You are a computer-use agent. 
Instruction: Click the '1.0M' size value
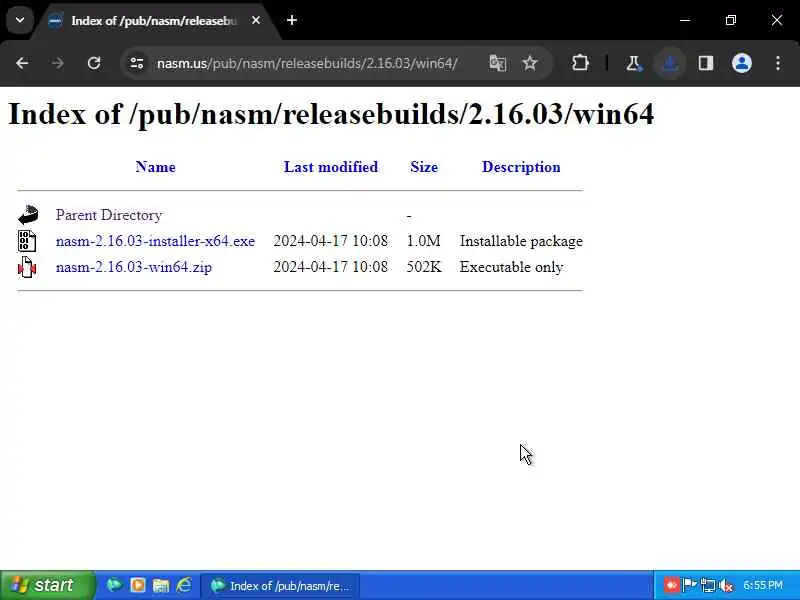point(423,241)
